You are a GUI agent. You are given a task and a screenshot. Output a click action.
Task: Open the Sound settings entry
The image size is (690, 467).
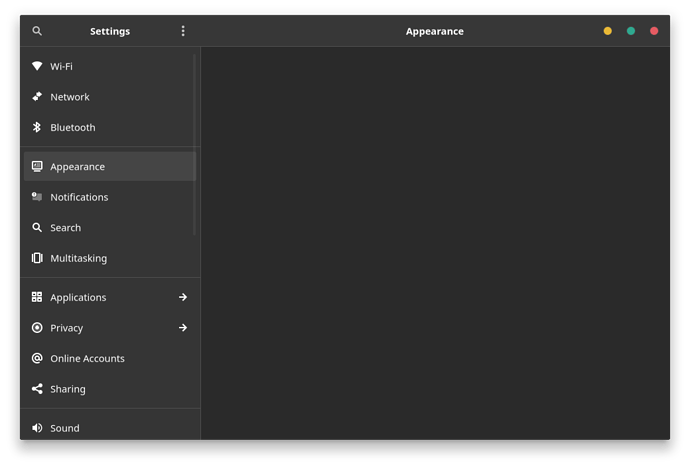click(x=109, y=428)
